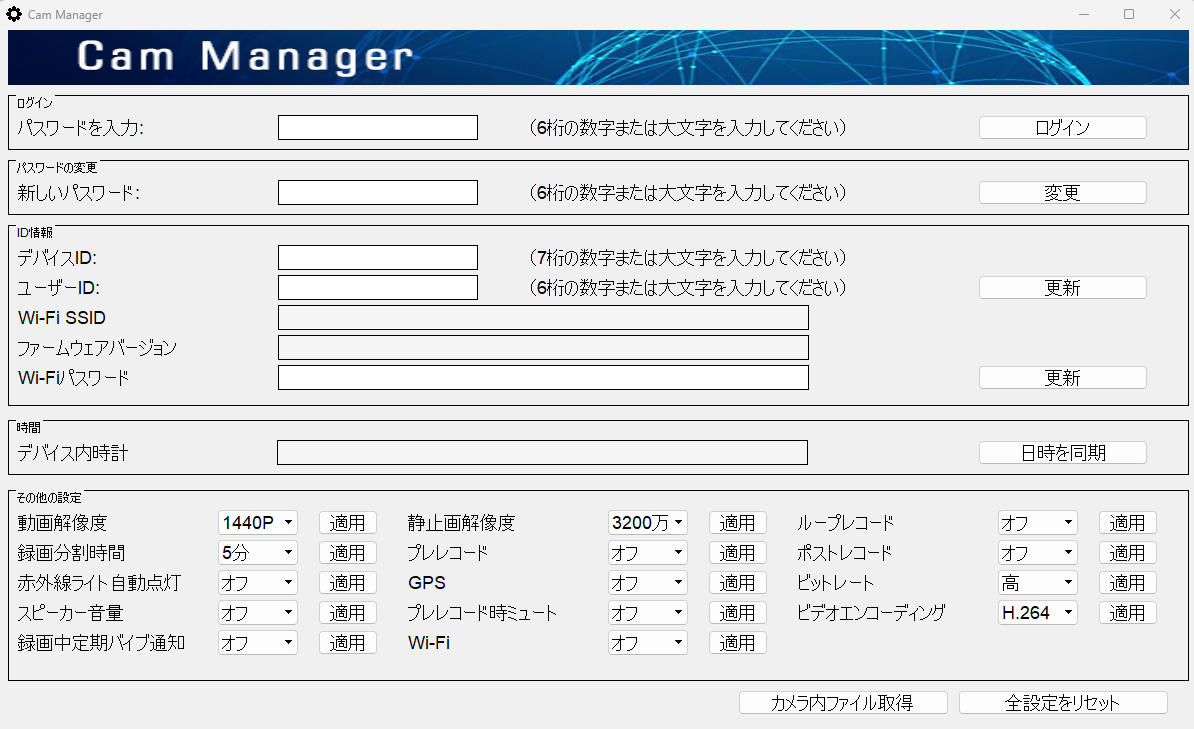This screenshot has height=729, width=1194.
Task: Click the gear icon in the title bar
Action: [x=13, y=14]
